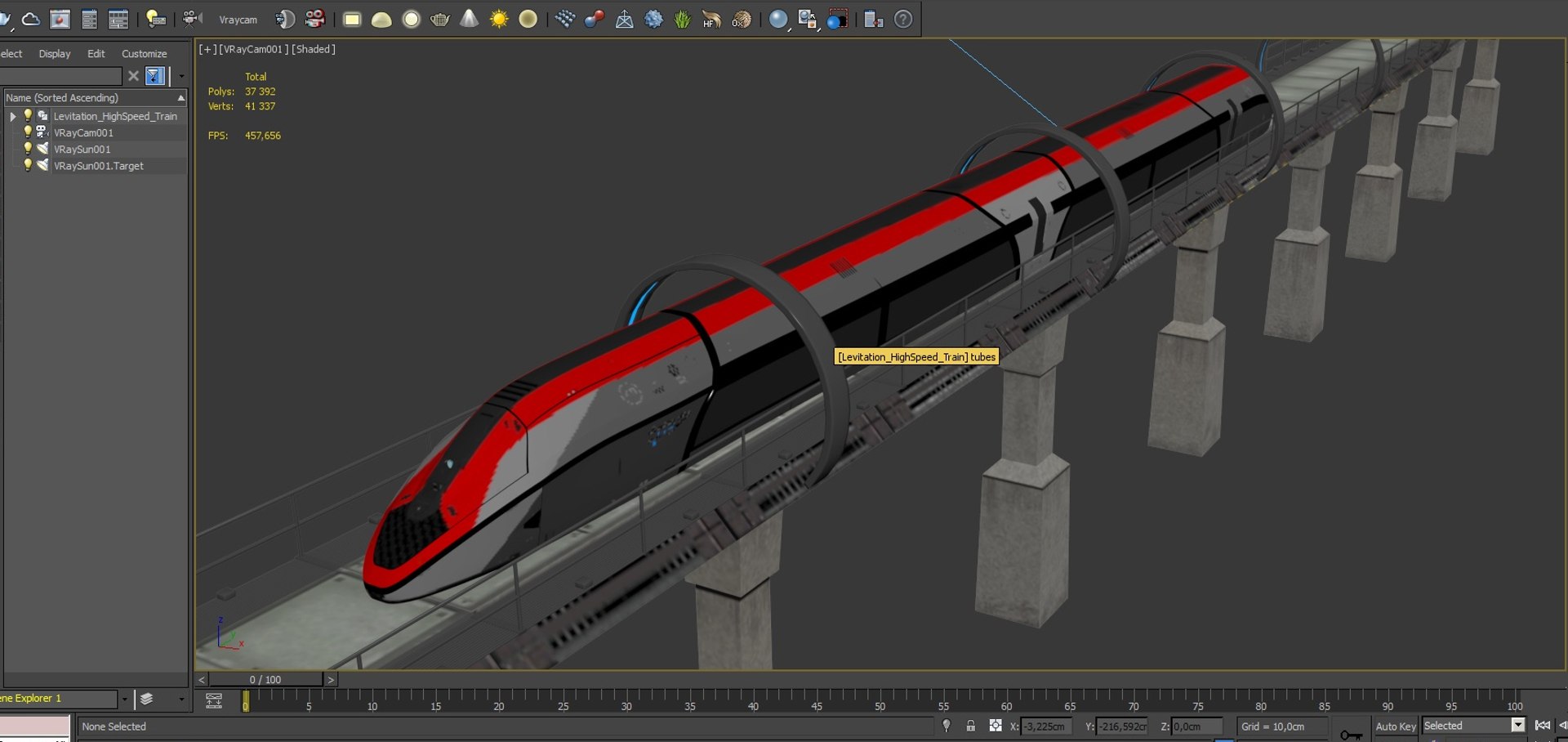Viewport: 1568px width, 742px height.
Task: Click the green grass fur icon
Action: tap(683, 19)
